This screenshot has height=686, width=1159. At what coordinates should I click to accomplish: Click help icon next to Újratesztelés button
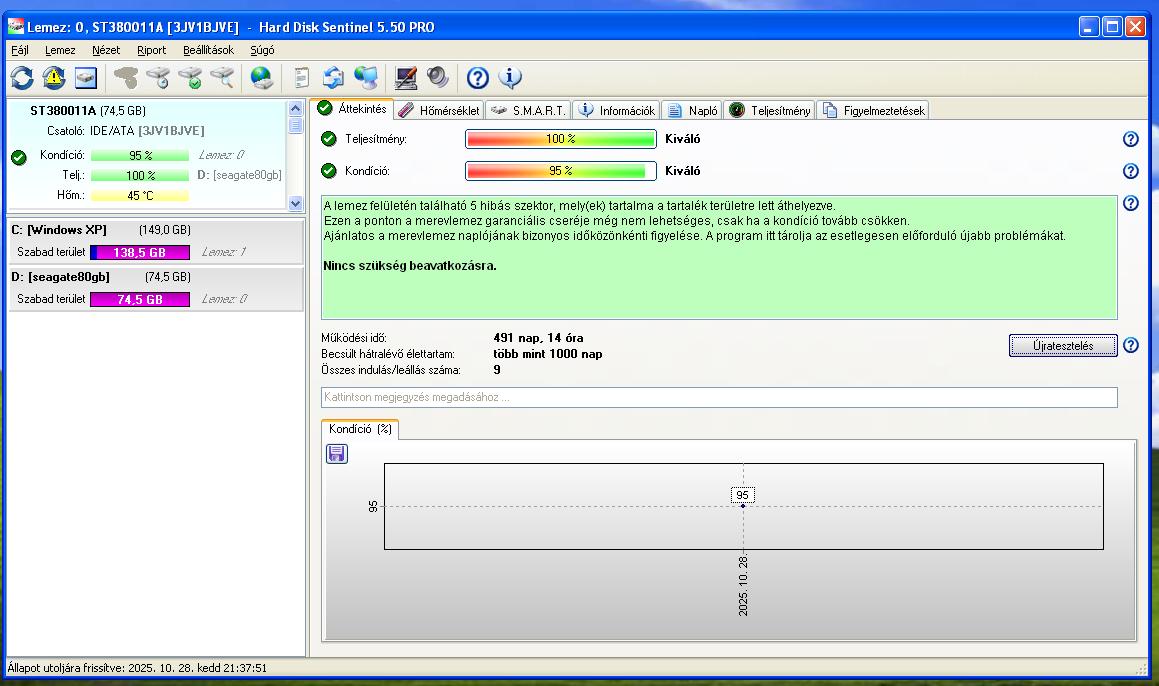pos(1131,345)
